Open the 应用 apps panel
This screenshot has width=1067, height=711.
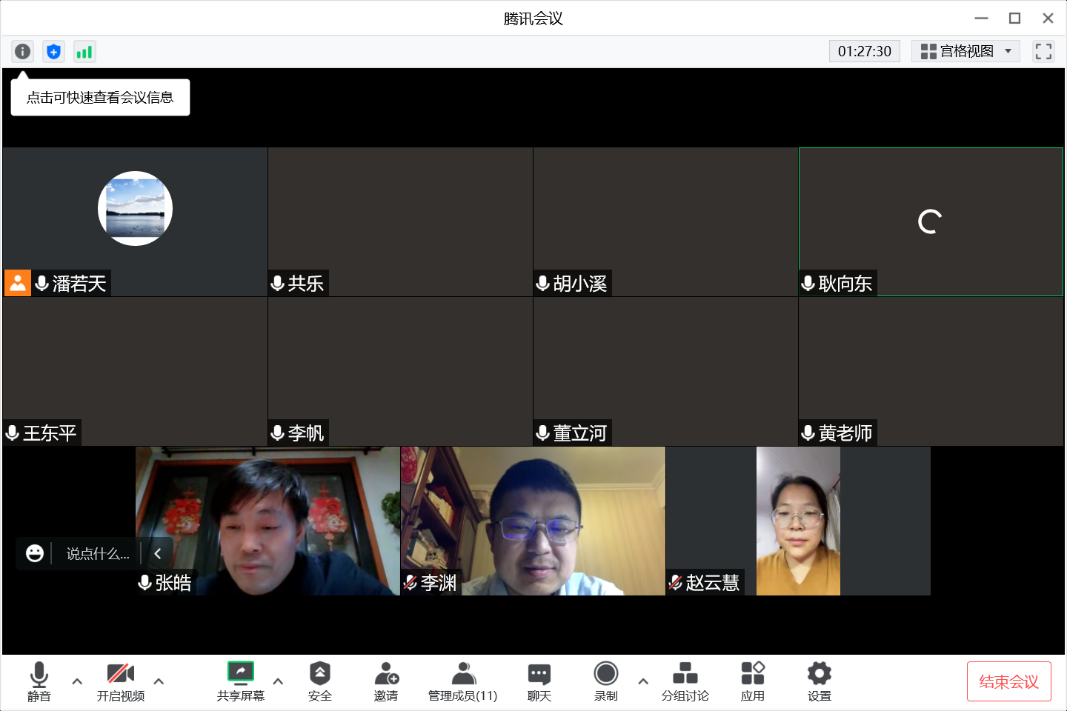[752, 681]
